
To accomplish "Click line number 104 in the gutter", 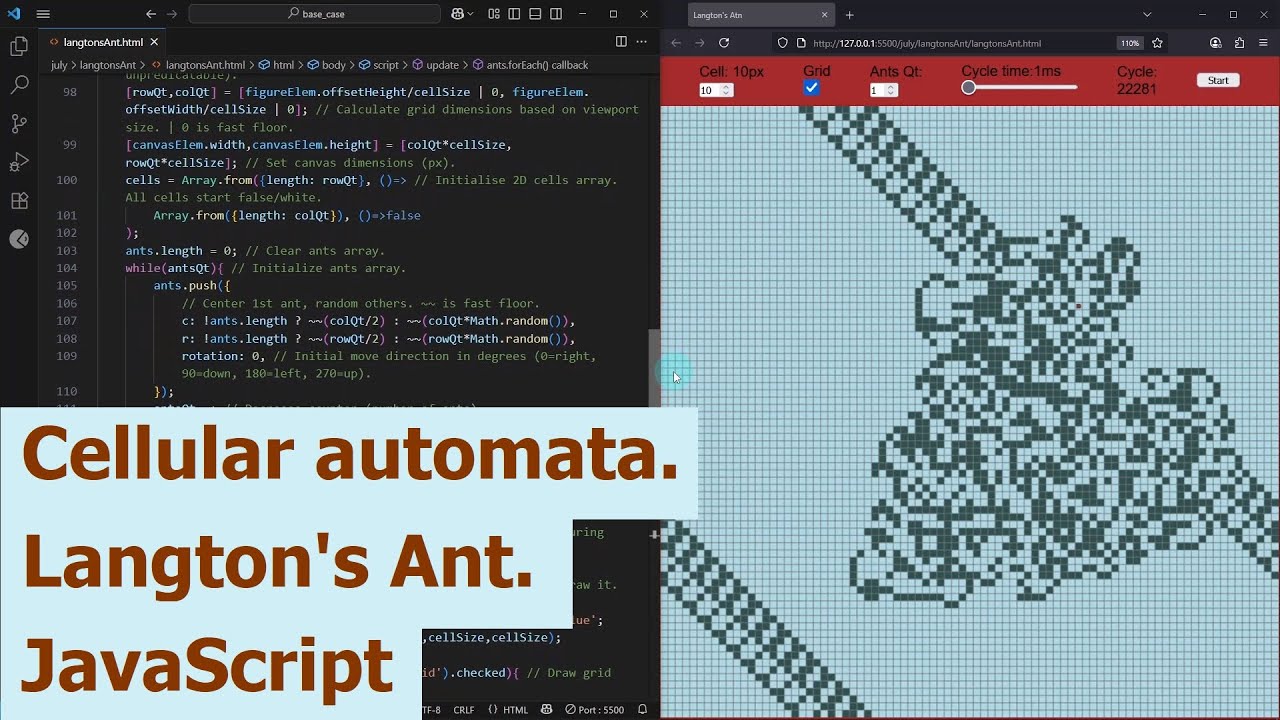I will coord(67,268).
